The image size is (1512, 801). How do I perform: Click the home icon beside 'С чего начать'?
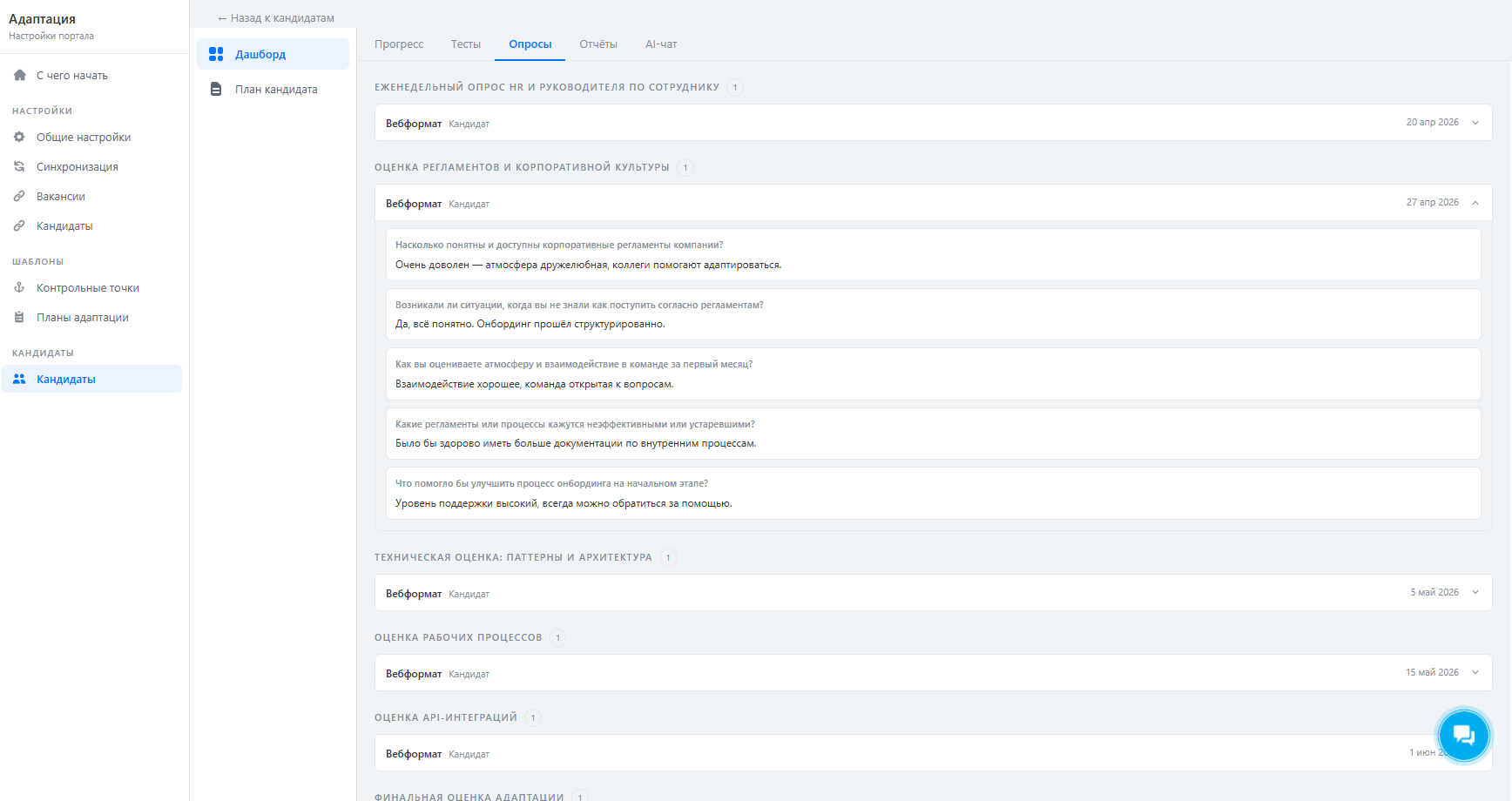click(x=20, y=76)
